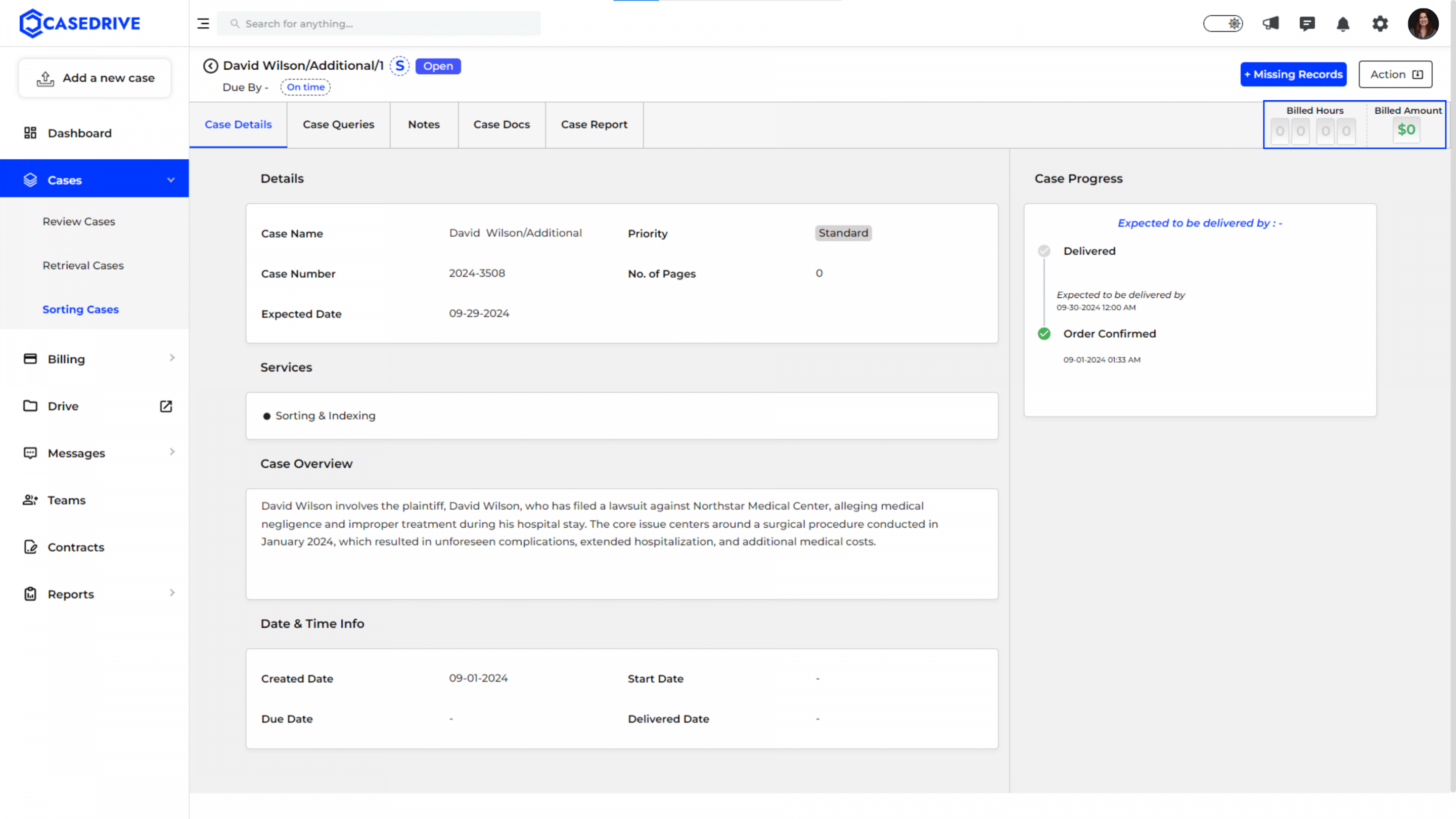Click the Messages chat icon in sidebar
1456x819 pixels.
coord(30,453)
